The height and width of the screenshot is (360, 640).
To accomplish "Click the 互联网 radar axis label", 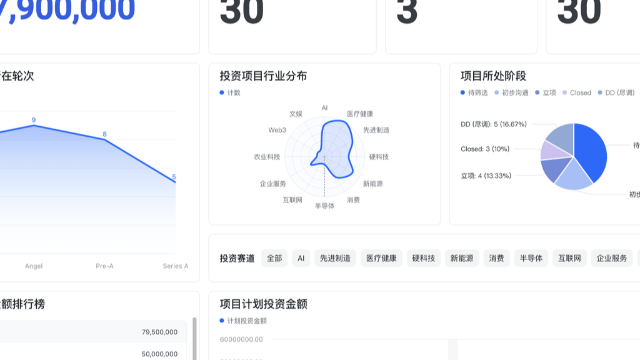I will click(x=293, y=200).
